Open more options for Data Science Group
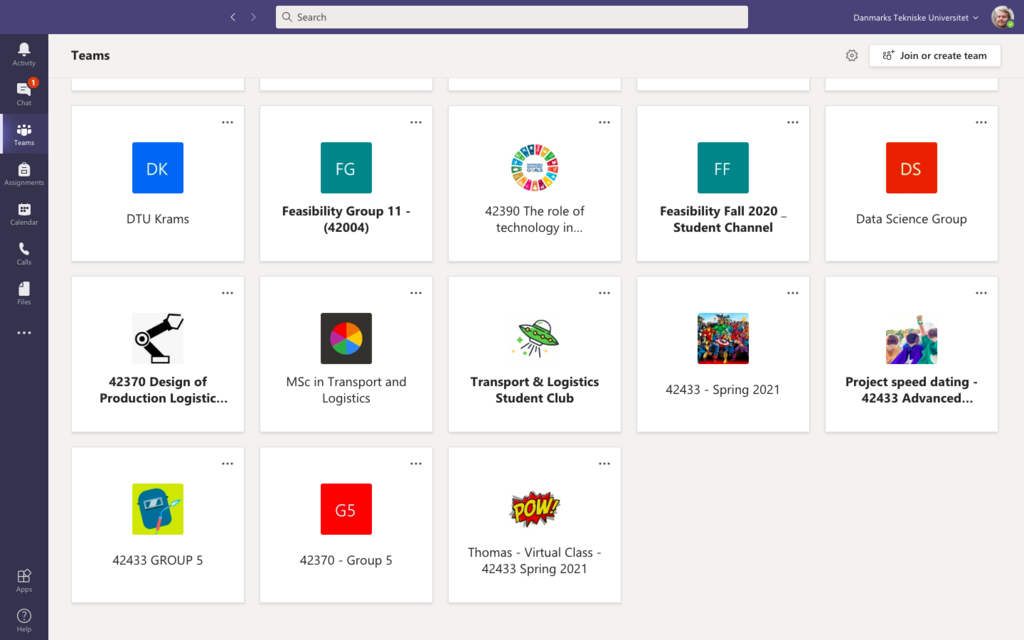 981,122
